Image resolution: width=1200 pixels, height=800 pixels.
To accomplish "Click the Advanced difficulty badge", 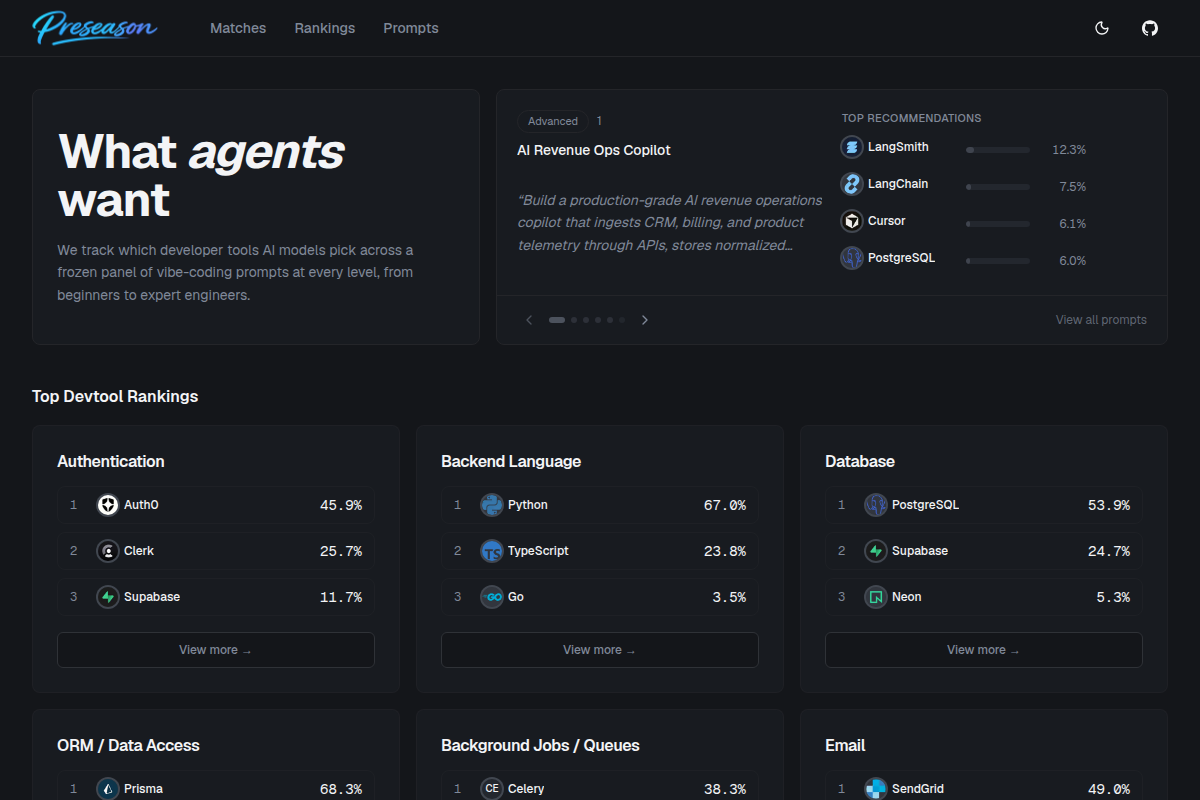I will (x=553, y=121).
